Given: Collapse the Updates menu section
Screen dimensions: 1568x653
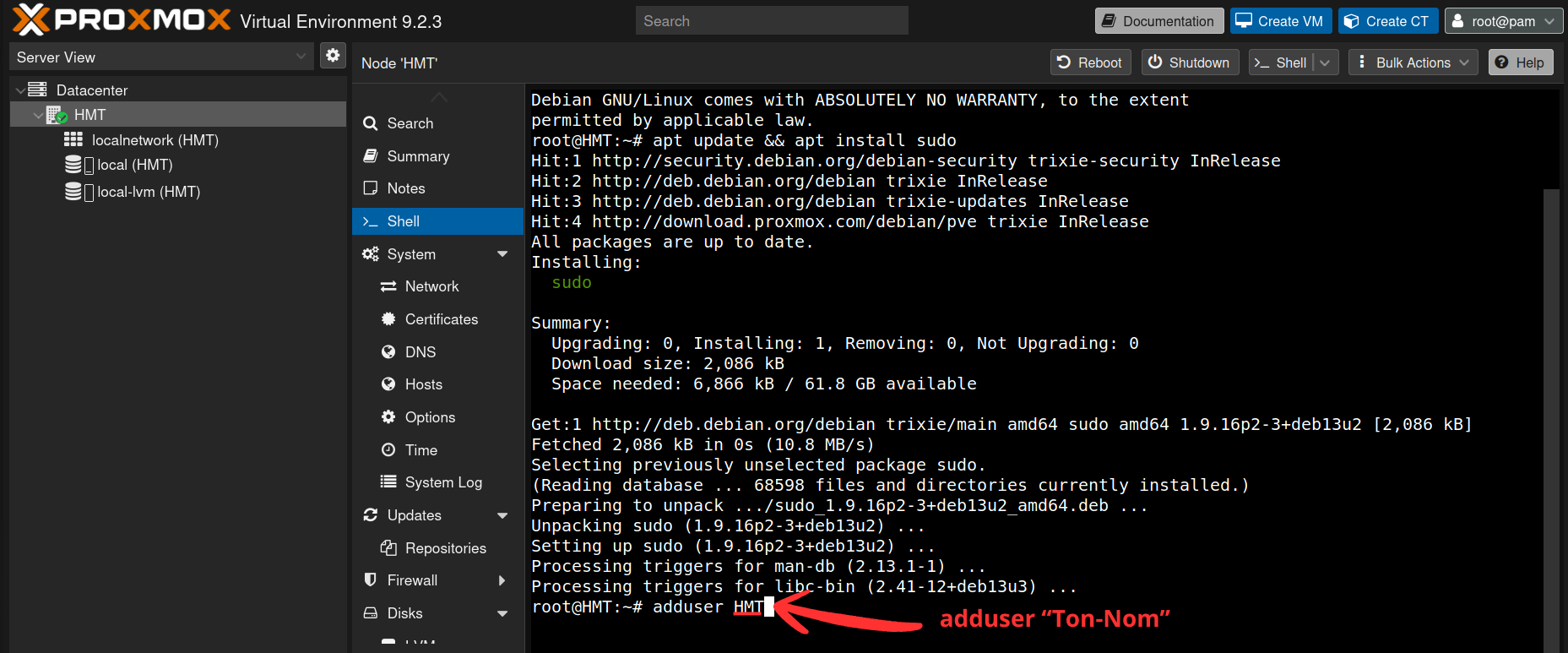Looking at the screenshot, I should click(x=503, y=515).
